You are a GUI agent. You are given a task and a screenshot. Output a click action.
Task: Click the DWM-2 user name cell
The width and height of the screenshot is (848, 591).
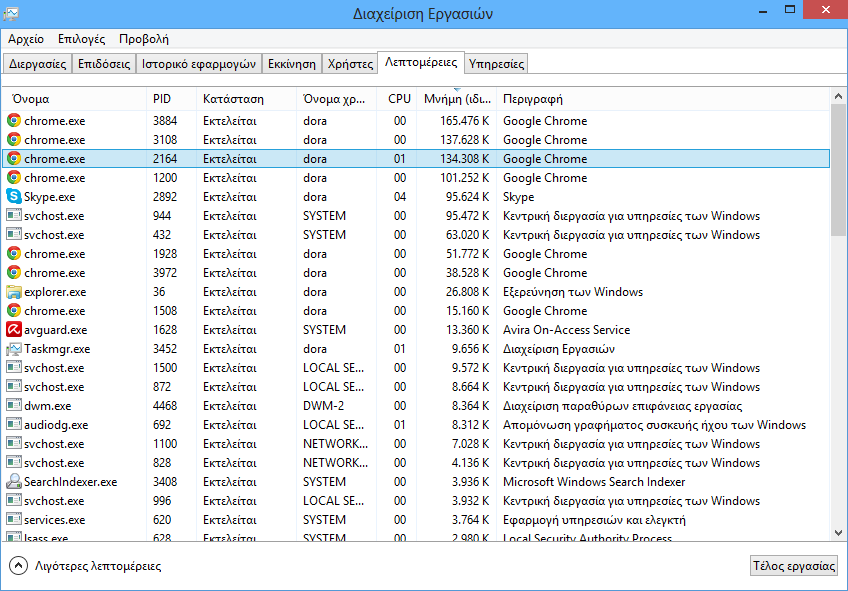coord(323,406)
